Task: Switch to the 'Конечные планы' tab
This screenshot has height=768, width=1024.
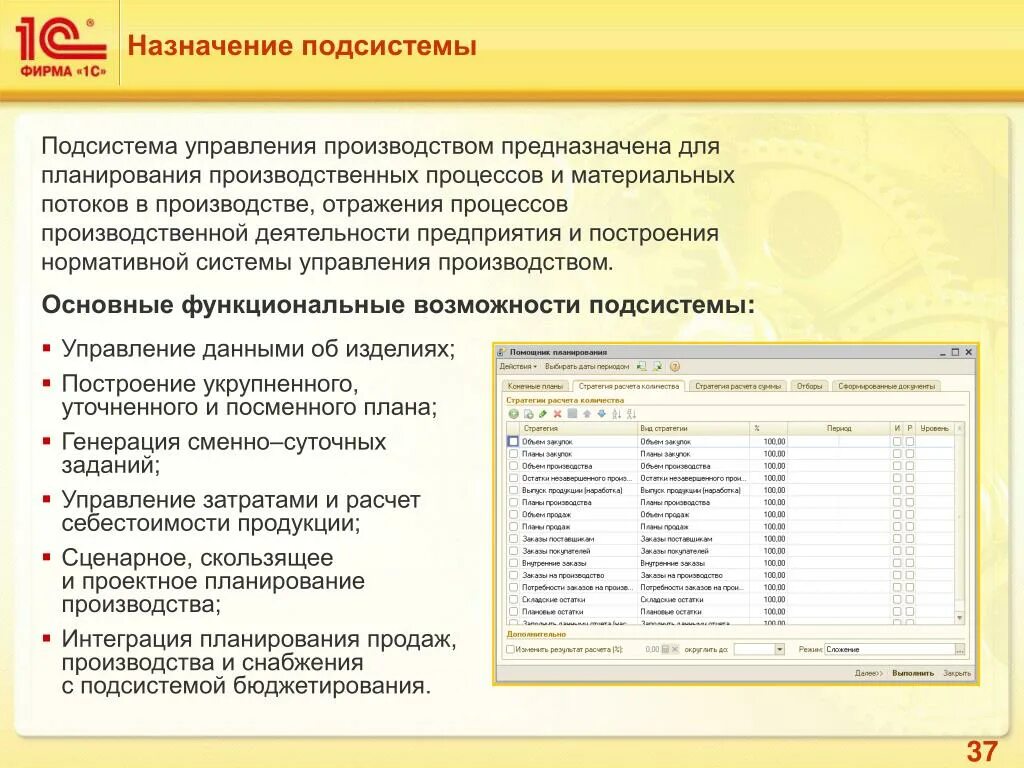Action: pos(535,387)
